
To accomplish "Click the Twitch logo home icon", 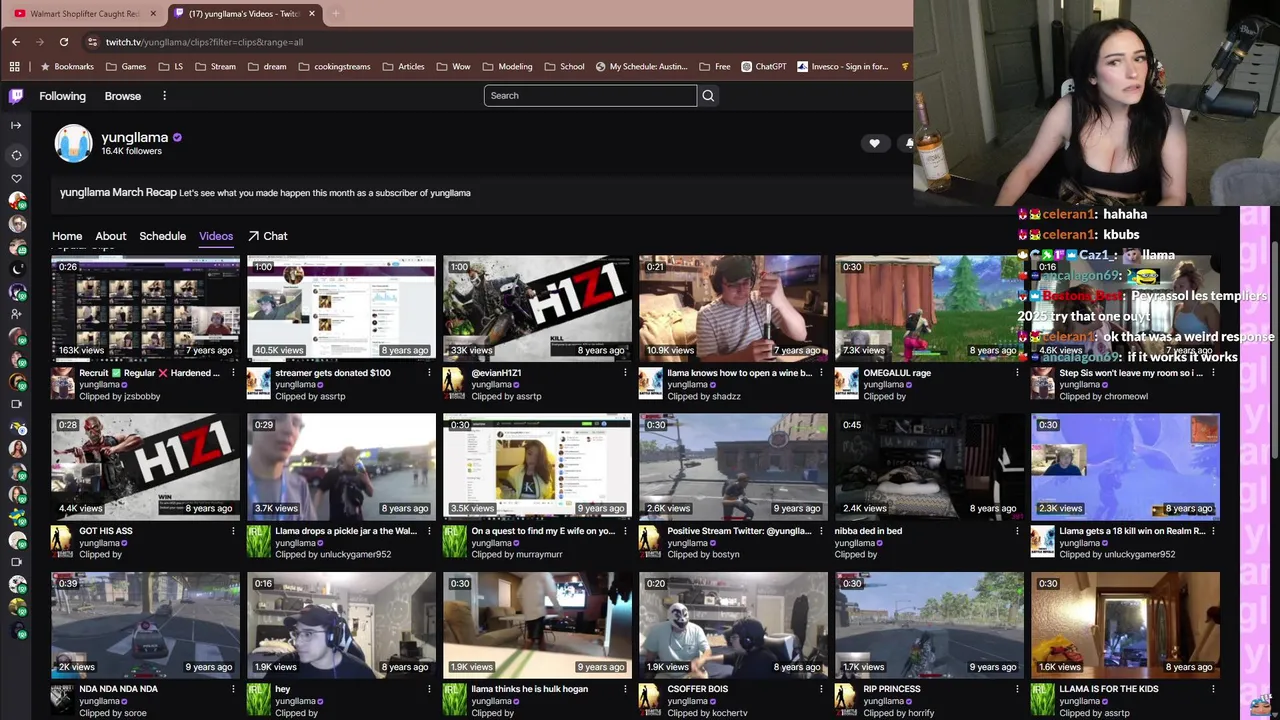I will click(x=16, y=96).
